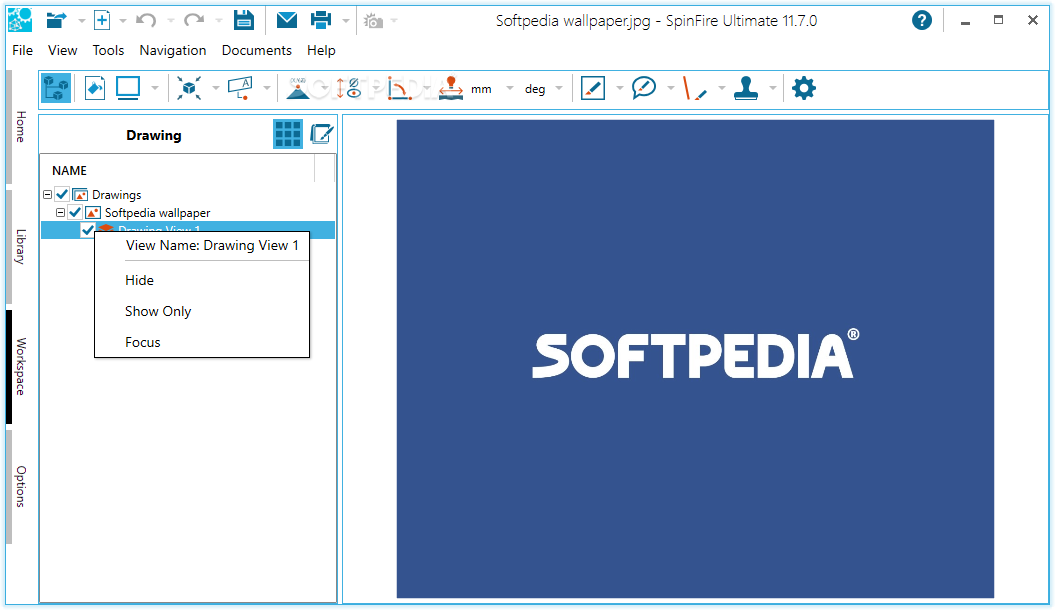Switch Drawing panel to grid thumbnail view
The width and height of the screenshot is (1055, 610).
coord(288,135)
